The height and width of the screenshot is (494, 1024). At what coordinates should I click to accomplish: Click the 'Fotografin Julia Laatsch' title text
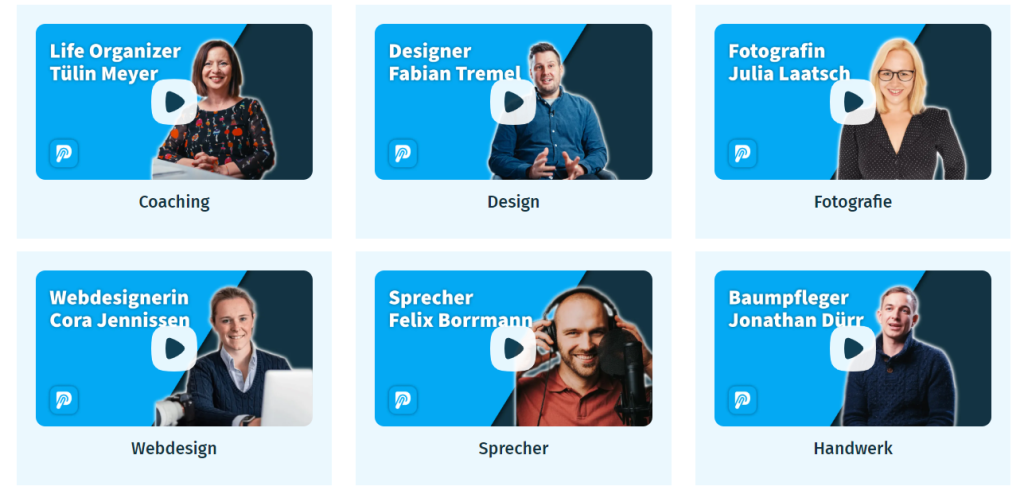click(790, 62)
